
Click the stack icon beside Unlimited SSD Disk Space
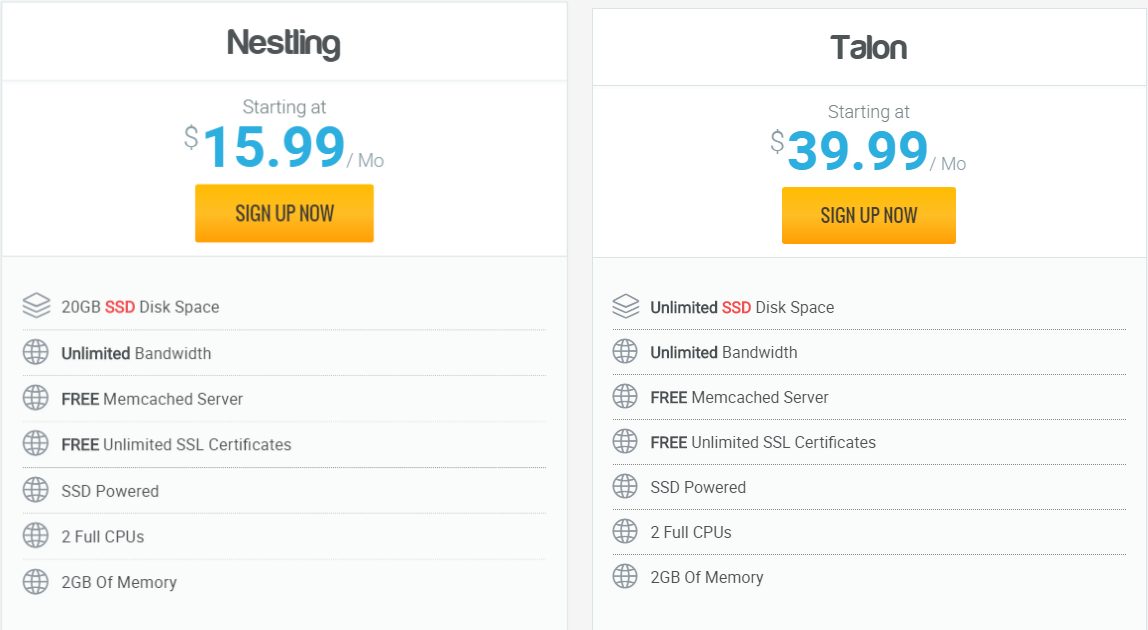coord(625,307)
